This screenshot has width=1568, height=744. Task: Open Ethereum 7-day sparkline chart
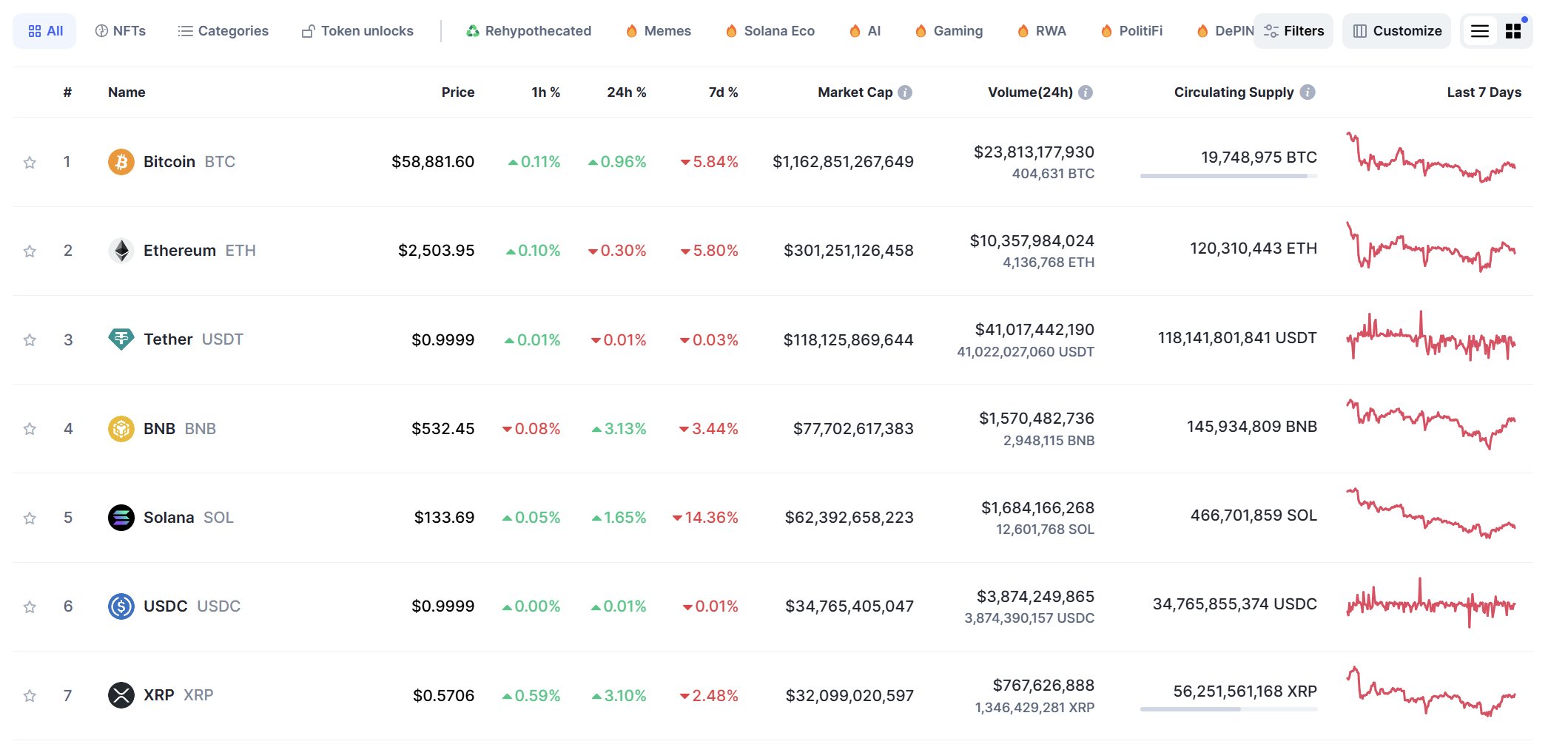(1431, 246)
